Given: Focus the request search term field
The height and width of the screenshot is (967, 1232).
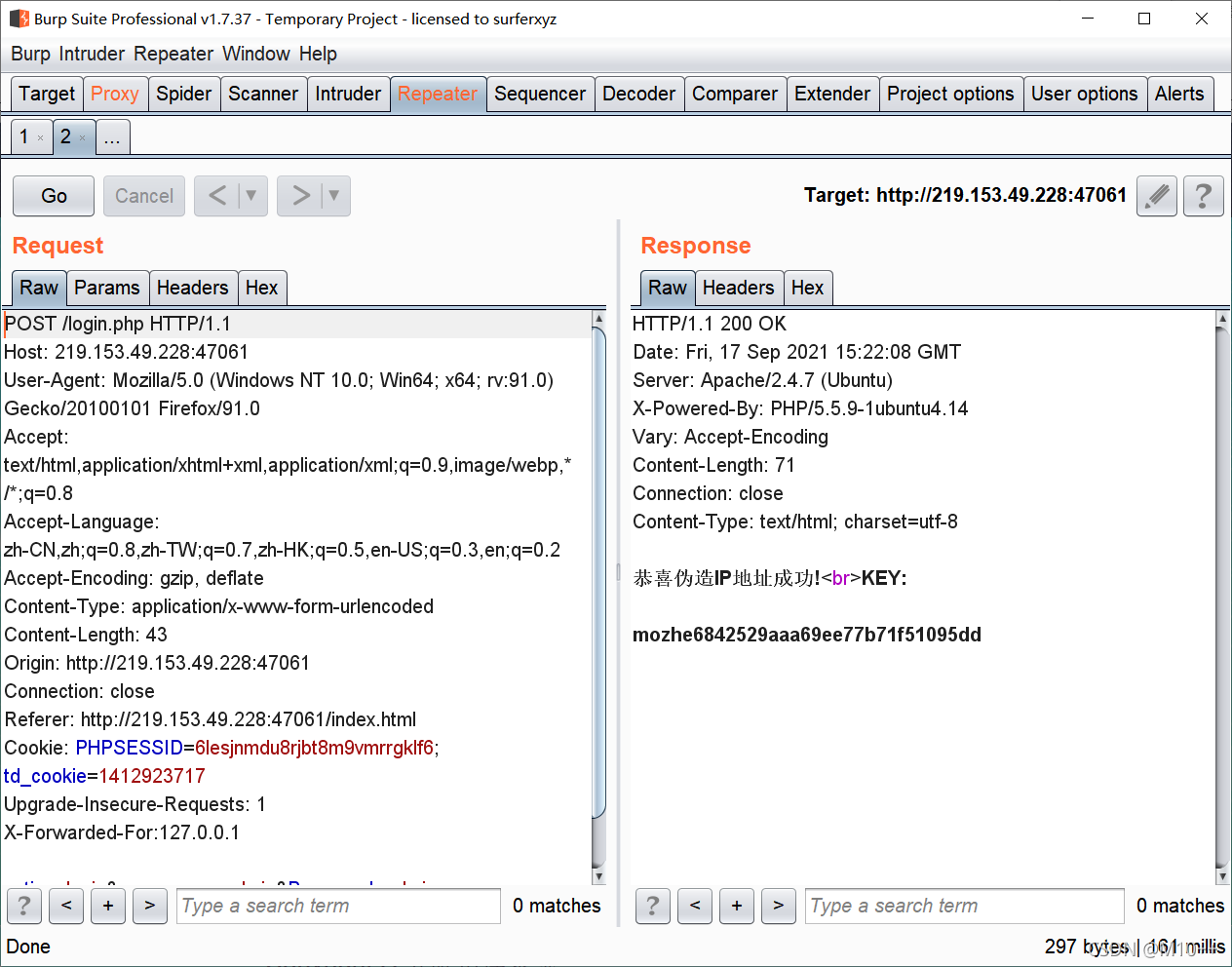Looking at the screenshot, I should coord(338,906).
